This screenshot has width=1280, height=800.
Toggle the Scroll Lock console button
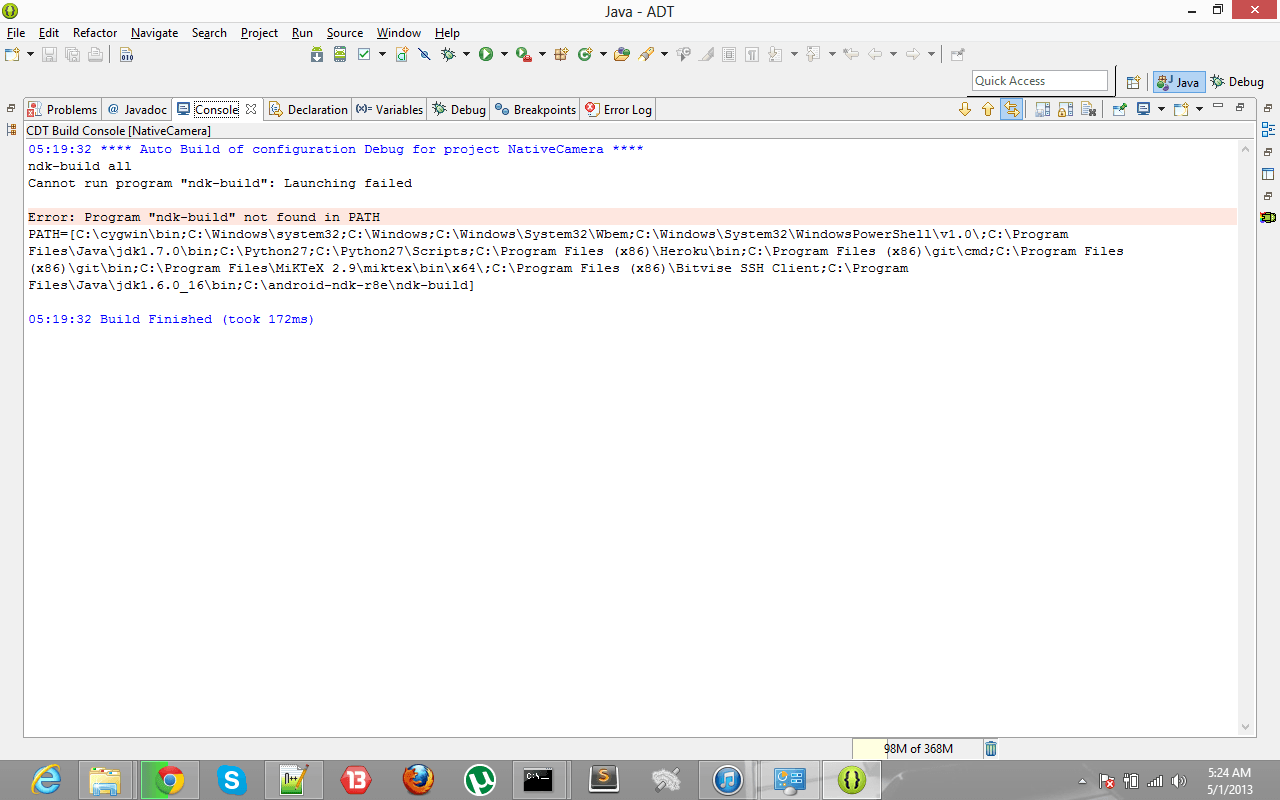pos(1065,109)
